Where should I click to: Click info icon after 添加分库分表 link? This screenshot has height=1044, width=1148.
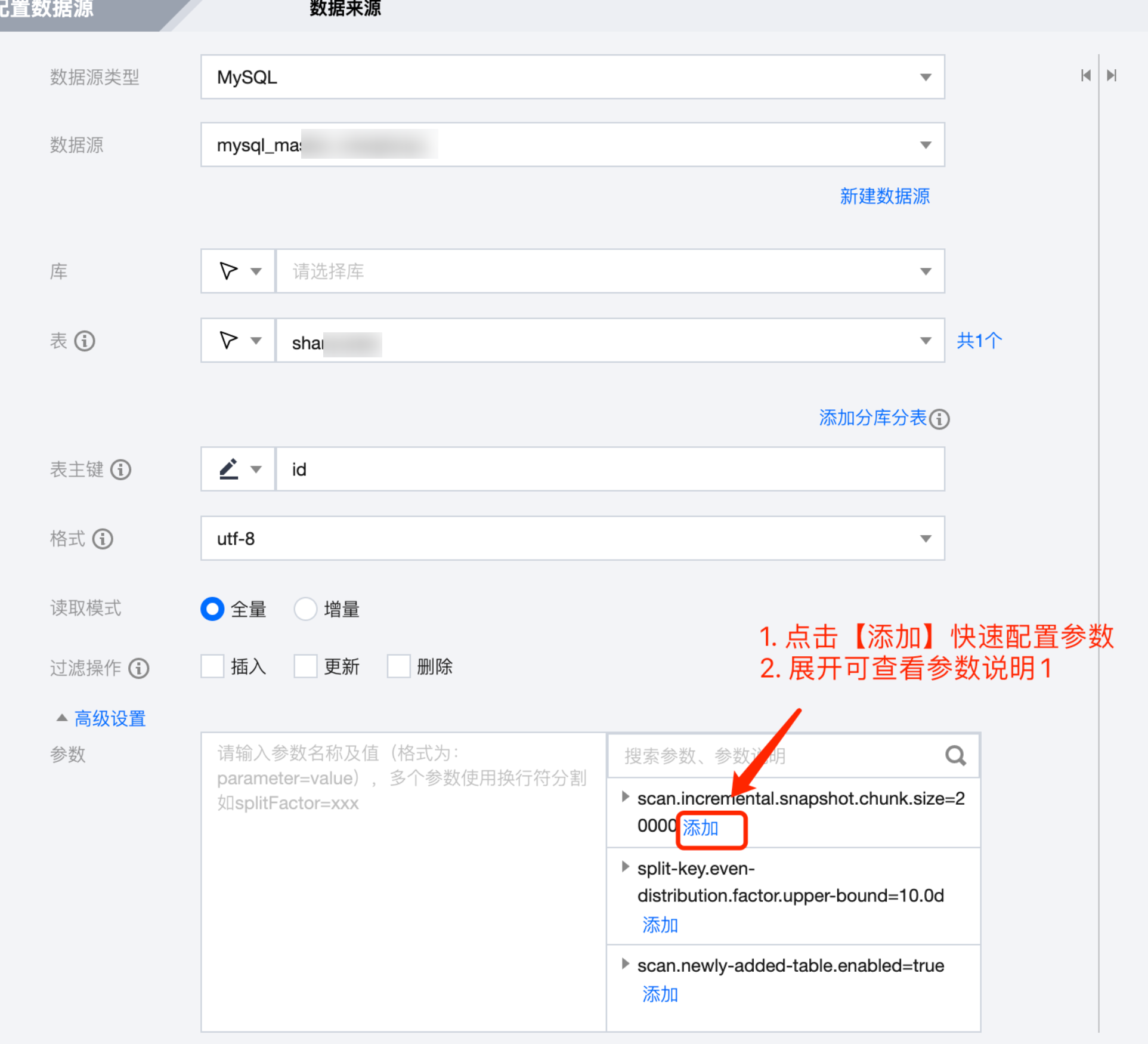click(x=939, y=419)
